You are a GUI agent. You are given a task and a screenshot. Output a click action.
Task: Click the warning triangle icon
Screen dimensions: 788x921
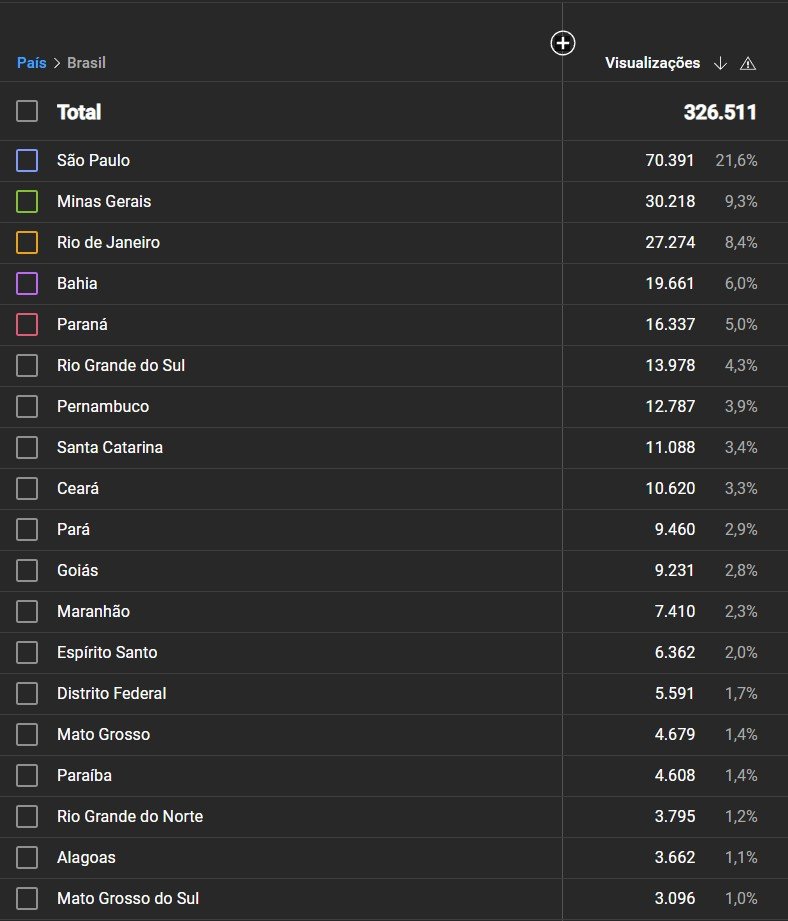point(747,64)
